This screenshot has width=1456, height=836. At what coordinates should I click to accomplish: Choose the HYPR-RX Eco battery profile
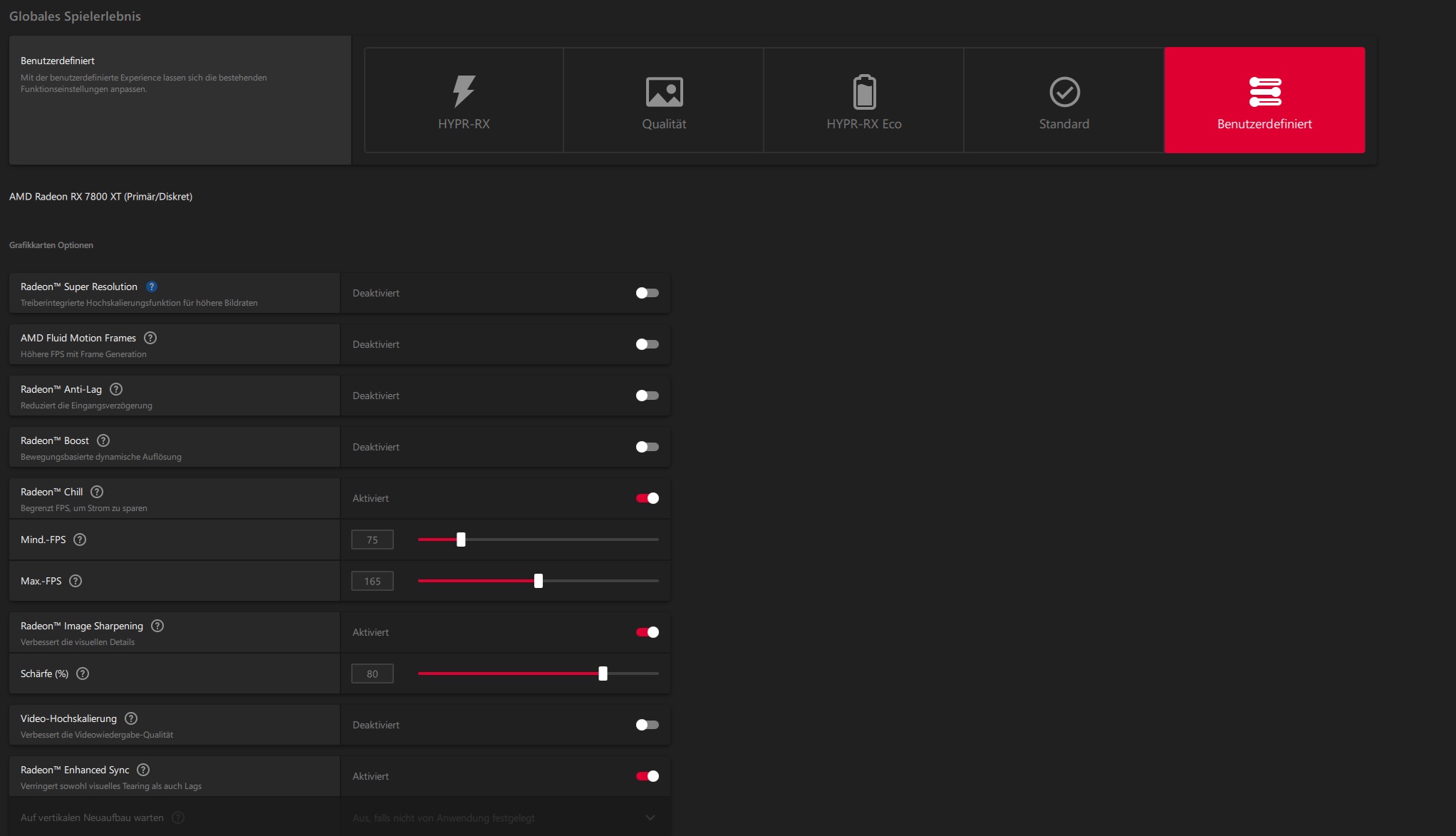(864, 100)
